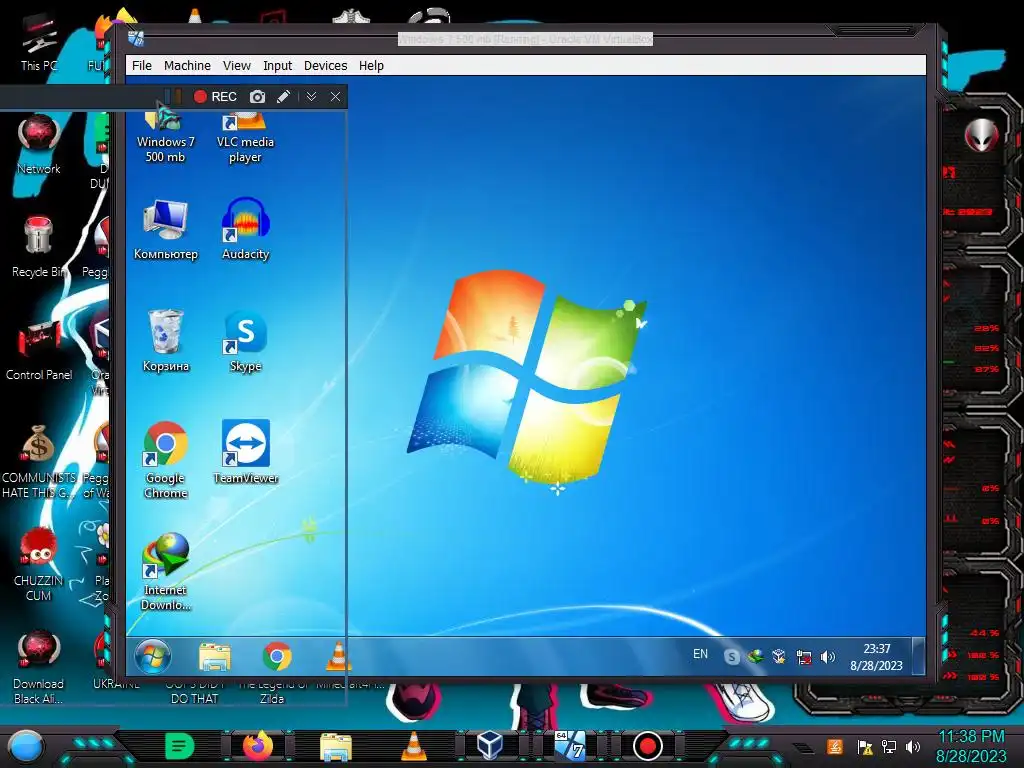Screen dimensions: 1024x768
Task: Expand the recorder toolbar double-chevron
Action: tap(312, 97)
